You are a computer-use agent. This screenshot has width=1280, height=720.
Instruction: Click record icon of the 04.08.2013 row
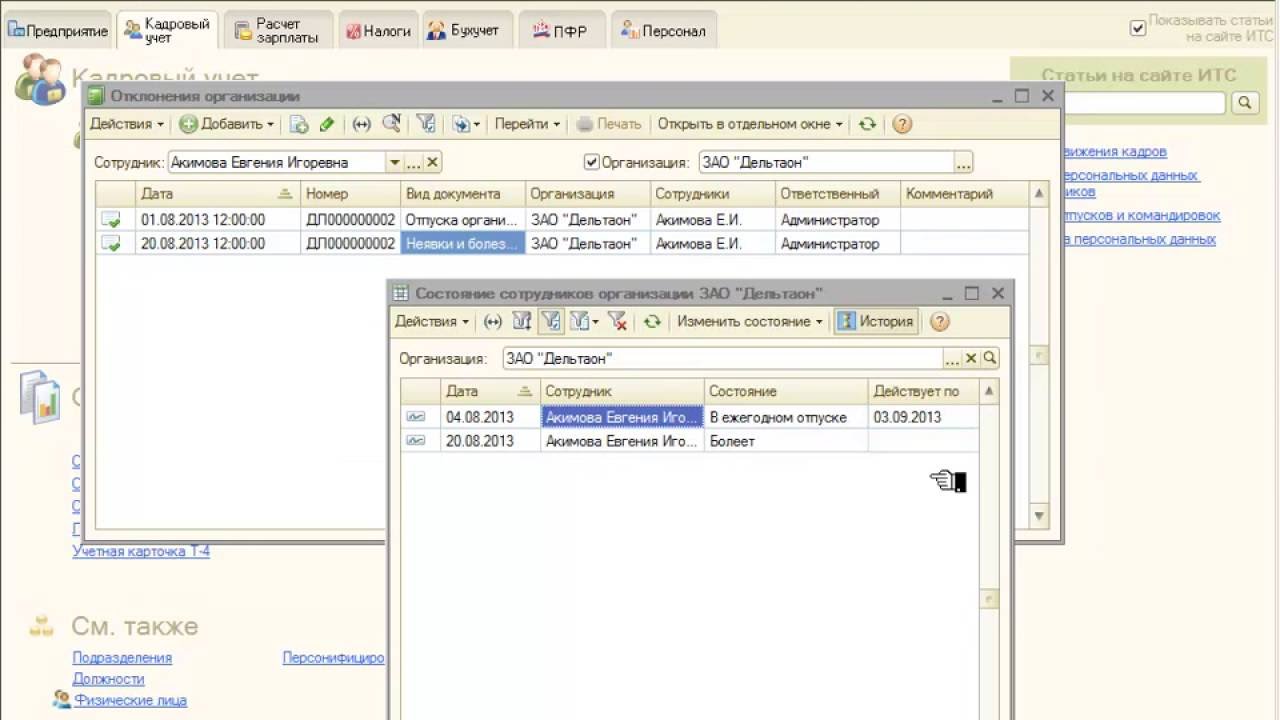(x=415, y=417)
